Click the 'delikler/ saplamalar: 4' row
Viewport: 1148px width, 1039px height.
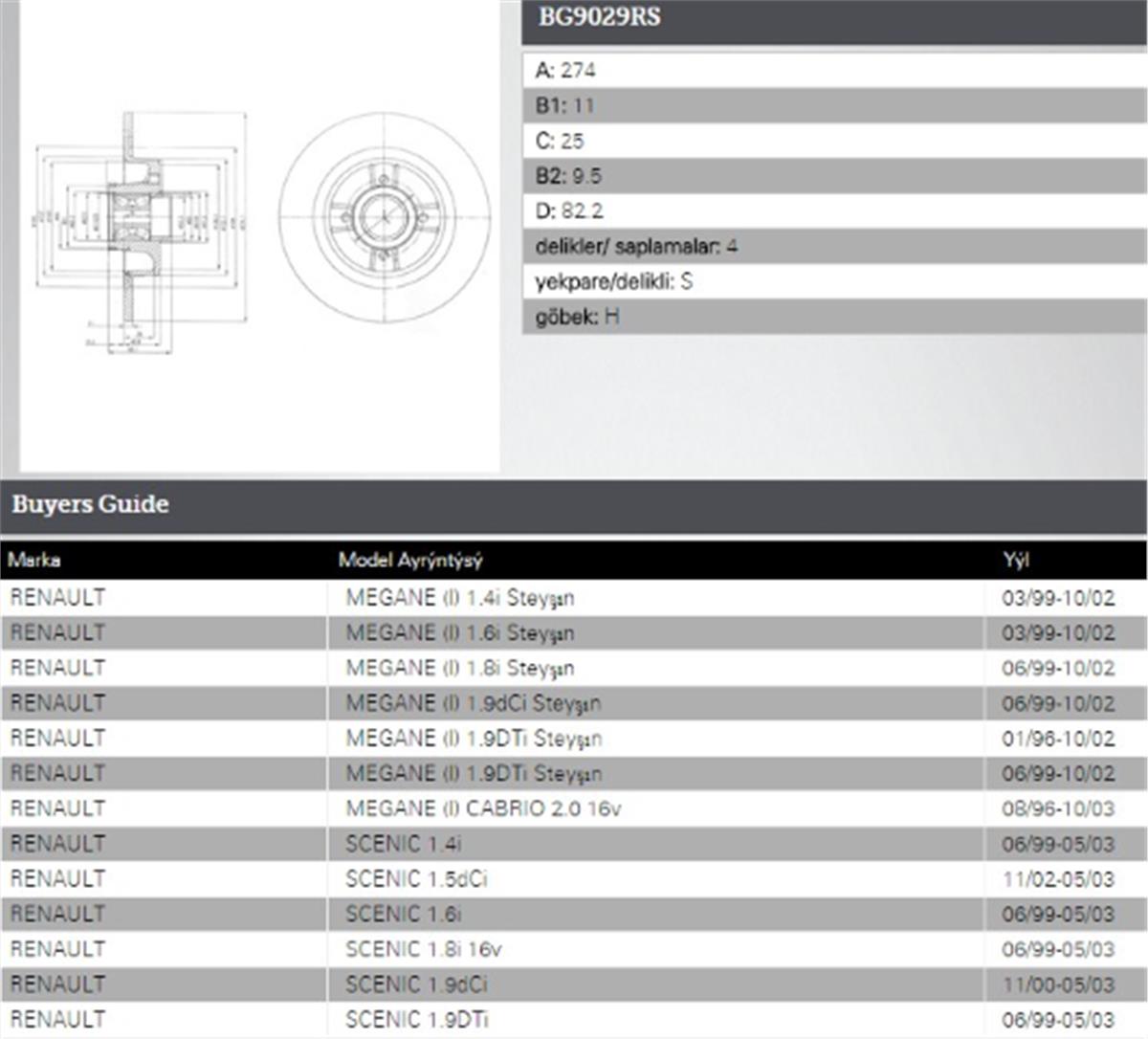coord(834,246)
